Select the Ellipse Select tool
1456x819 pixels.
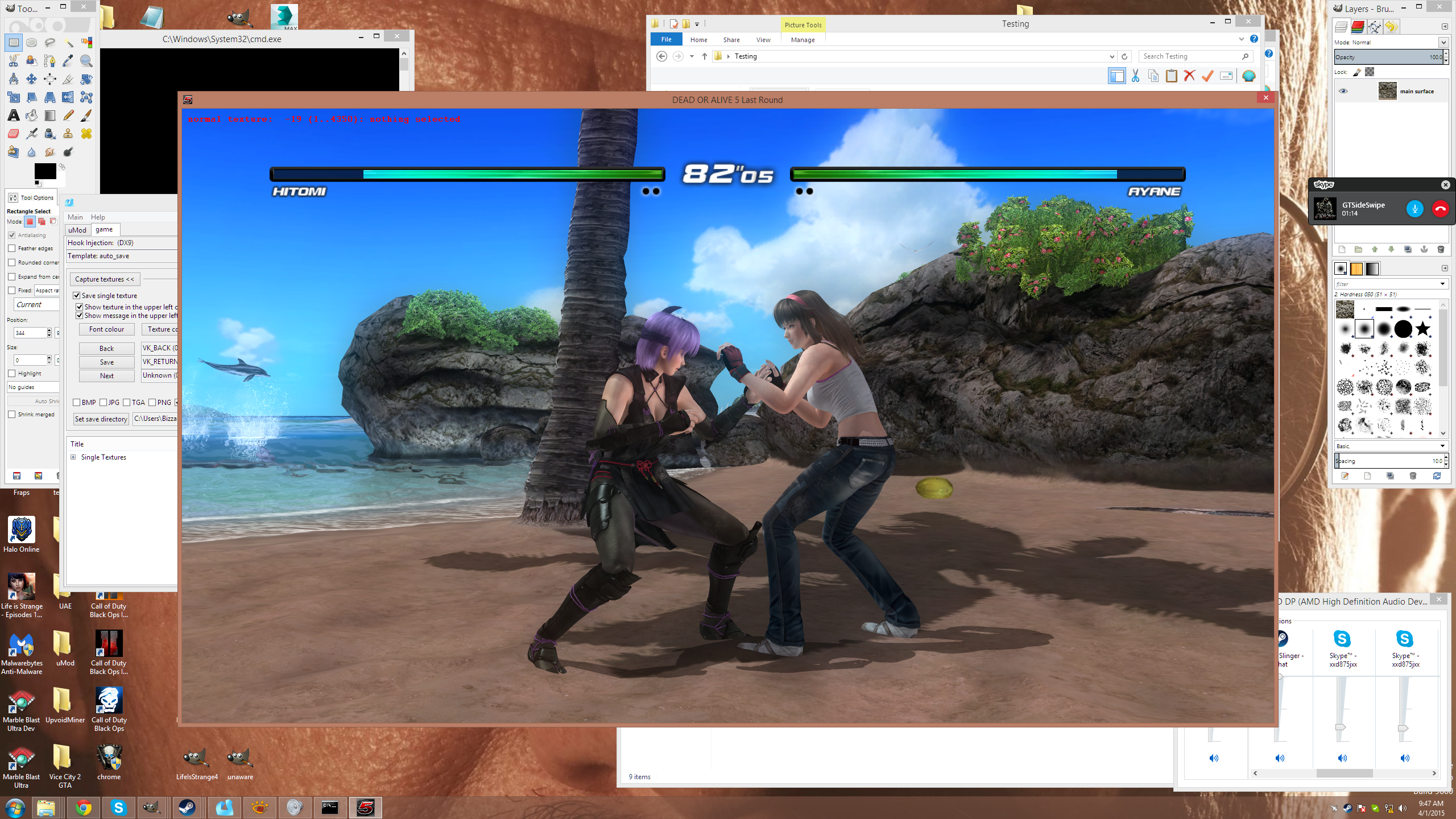[x=32, y=43]
